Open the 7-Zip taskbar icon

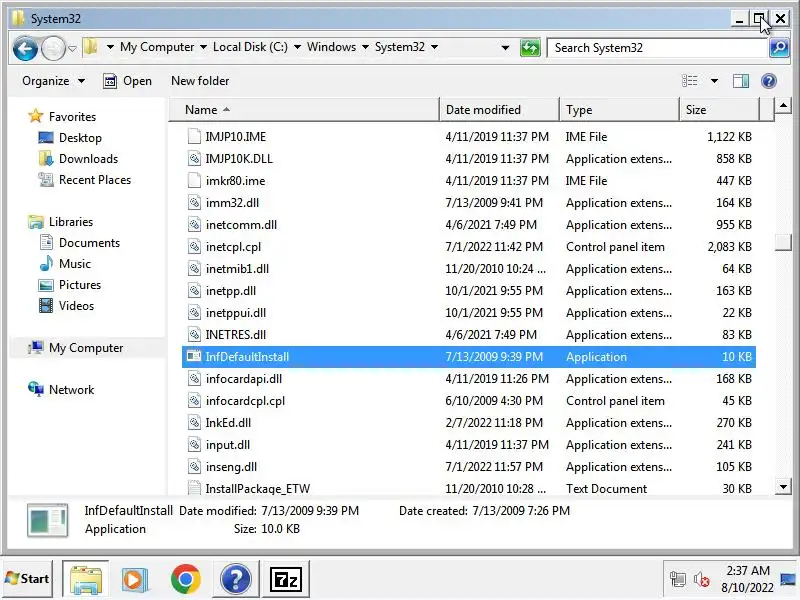(x=286, y=580)
